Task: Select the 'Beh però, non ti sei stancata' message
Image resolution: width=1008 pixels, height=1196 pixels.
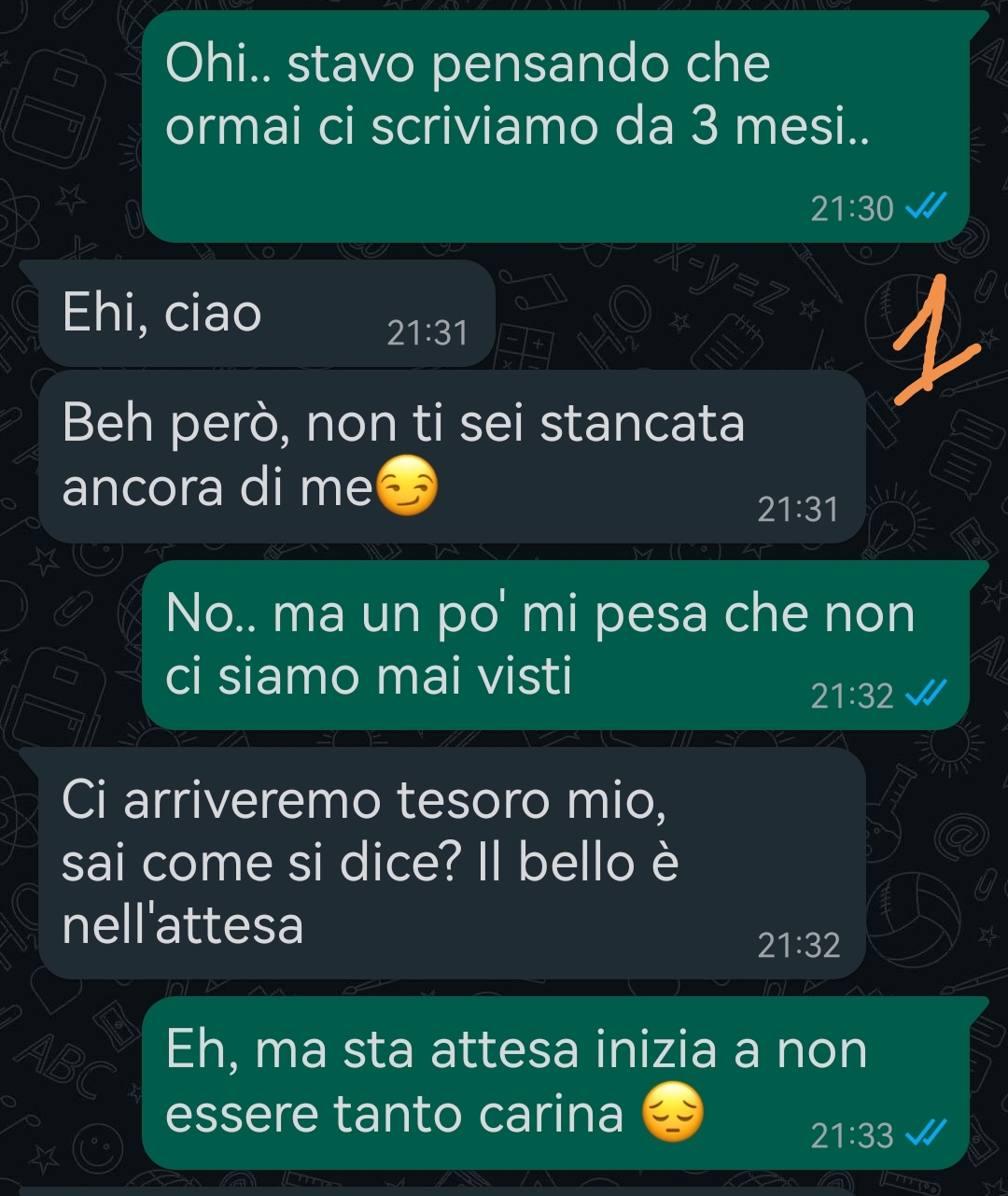Action: [x=453, y=457]
